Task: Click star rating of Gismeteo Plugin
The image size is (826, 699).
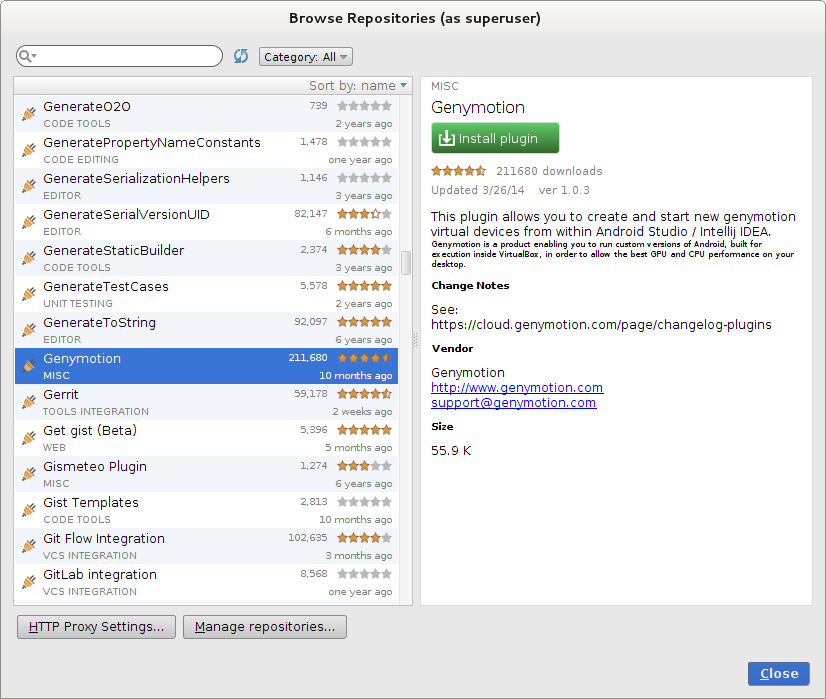Action: coord(365,466)
